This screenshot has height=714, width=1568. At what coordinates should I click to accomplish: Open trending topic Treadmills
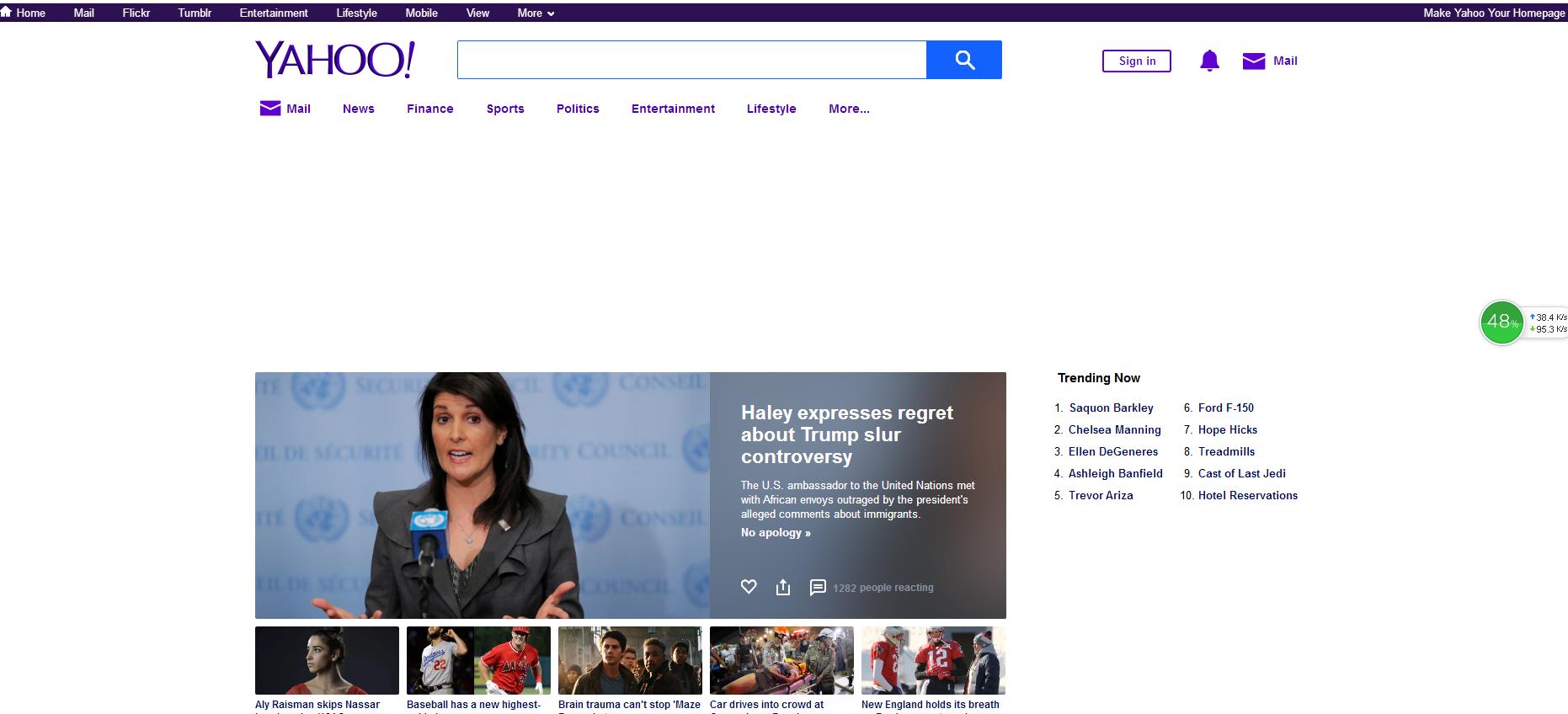pyautogui.click(x=1227, y=451)
